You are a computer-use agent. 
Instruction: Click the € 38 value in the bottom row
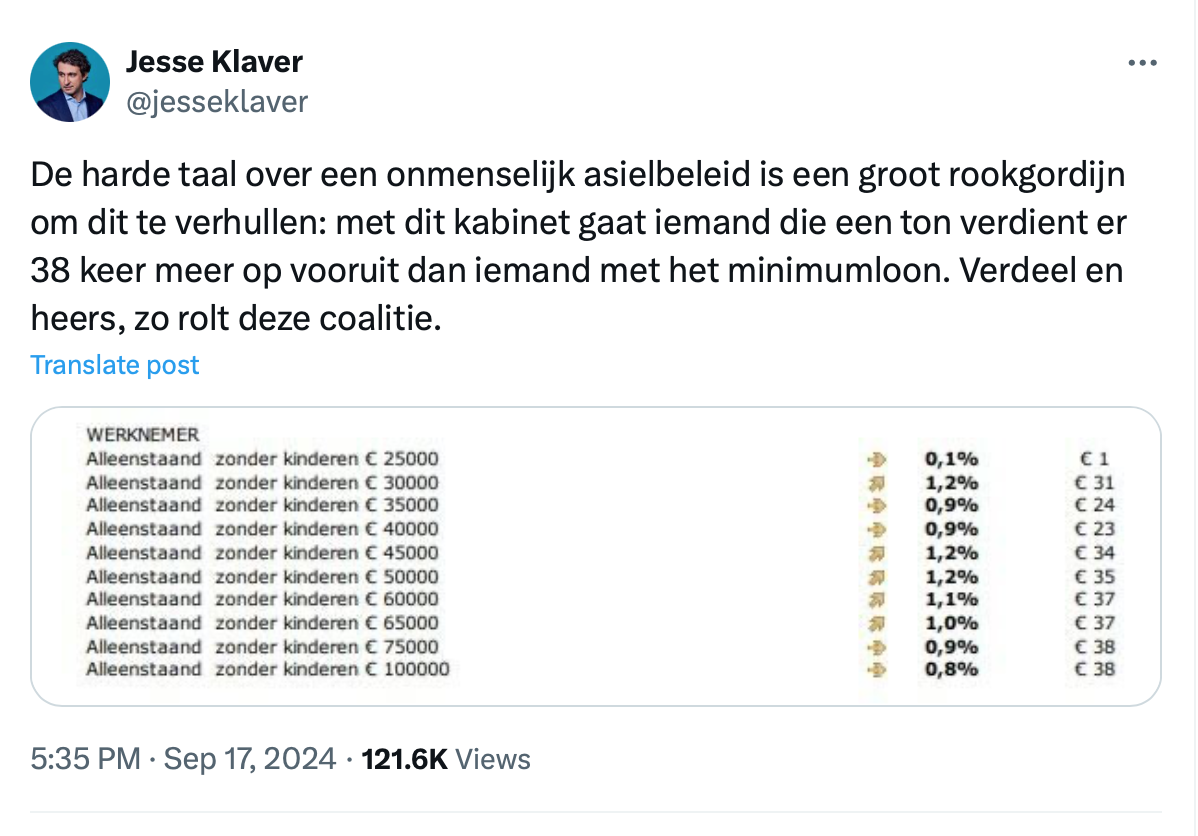pos(1094,670)
